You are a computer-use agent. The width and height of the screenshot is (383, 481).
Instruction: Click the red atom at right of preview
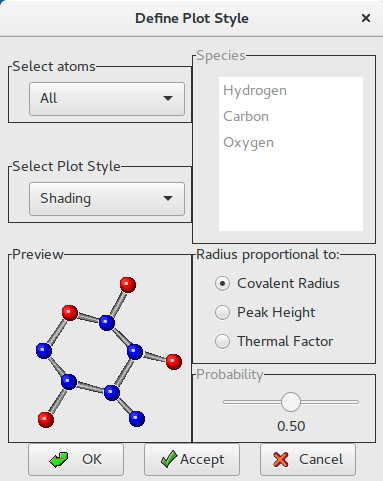coord(174,362)
